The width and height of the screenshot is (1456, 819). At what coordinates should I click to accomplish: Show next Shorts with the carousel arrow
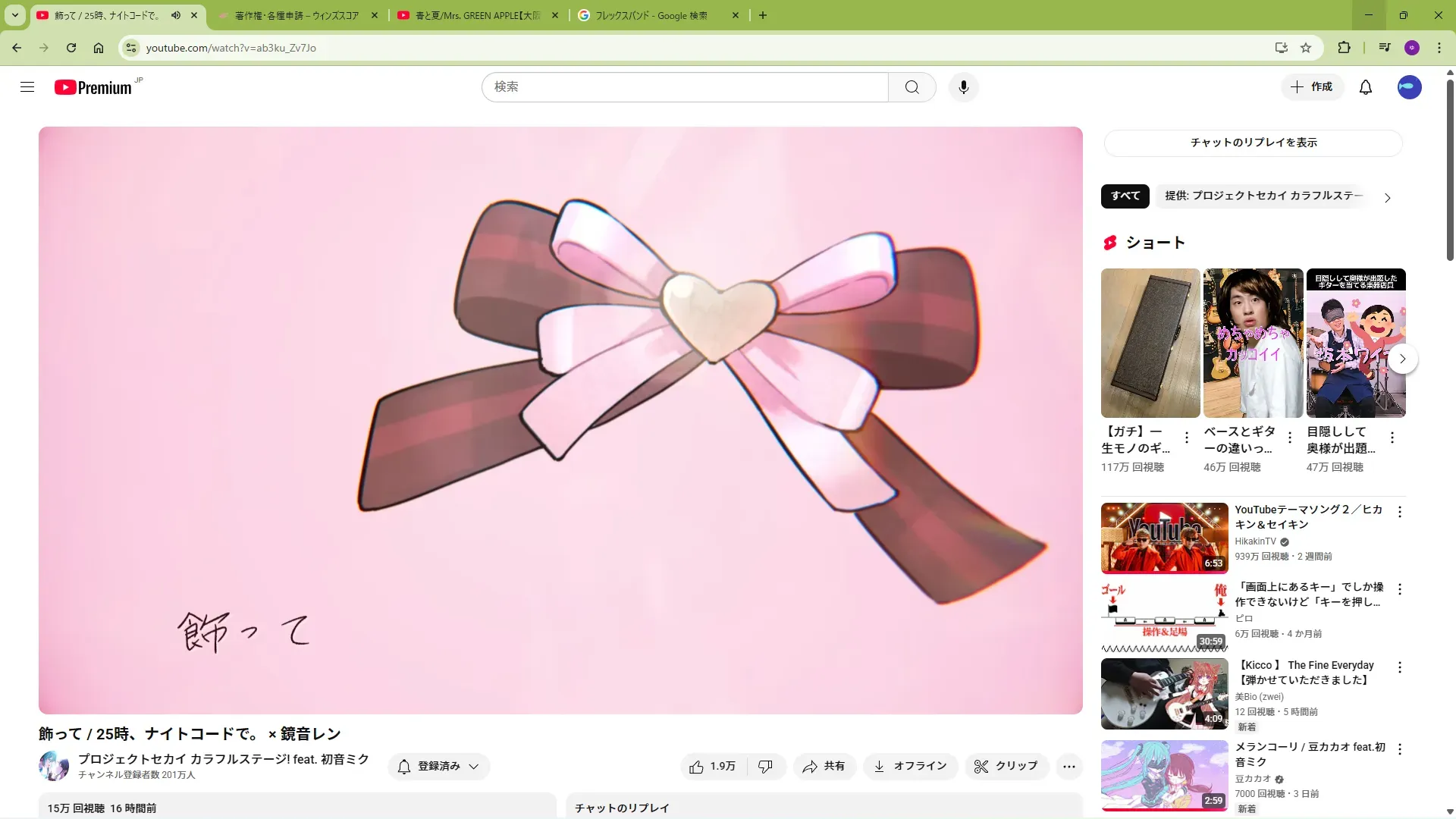click(x=1402, y=359)
